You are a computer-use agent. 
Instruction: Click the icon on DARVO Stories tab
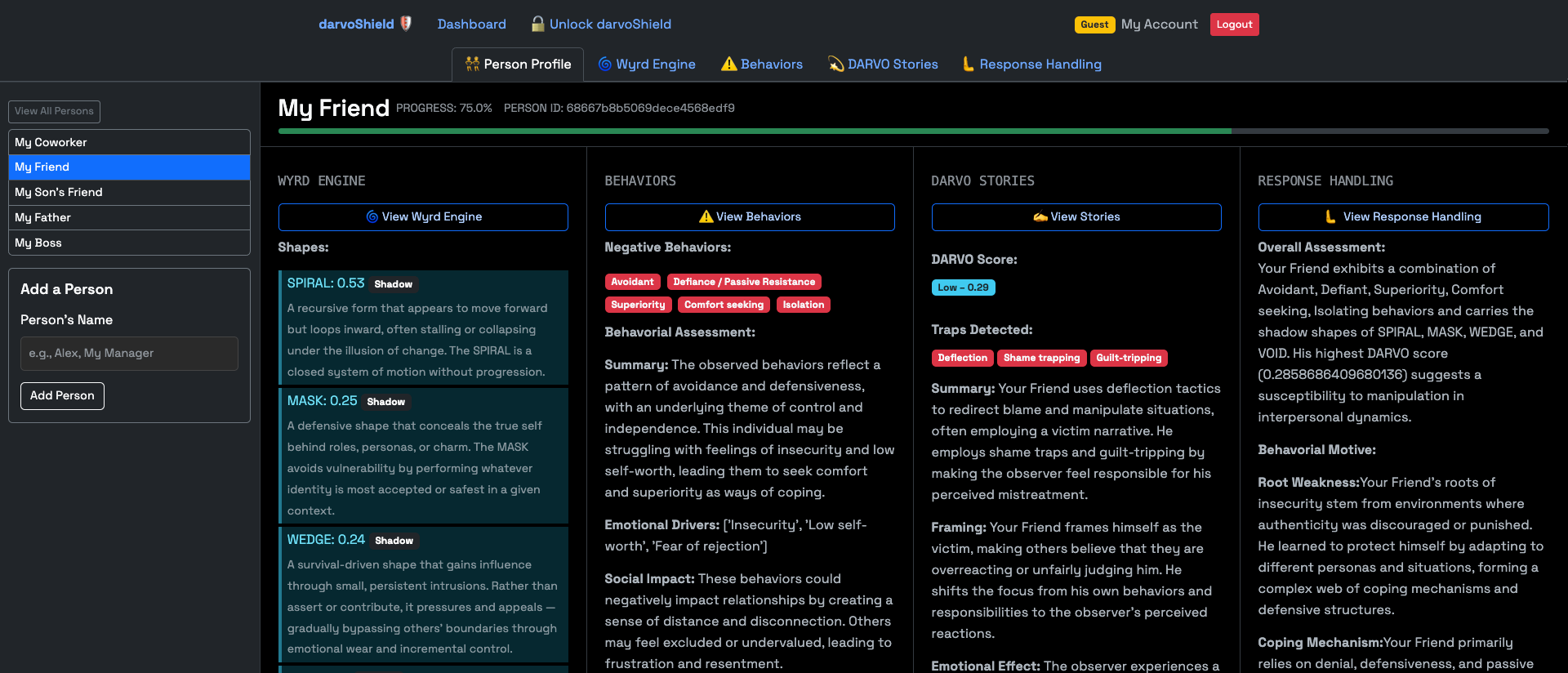pos(836,64)
